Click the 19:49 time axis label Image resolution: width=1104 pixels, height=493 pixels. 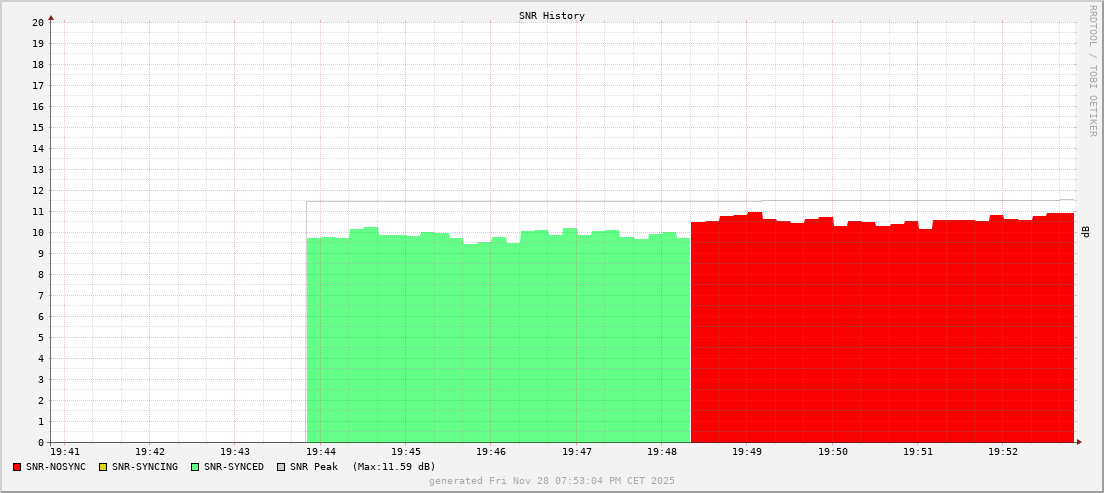pyautogui.click(x=747, y=452)
